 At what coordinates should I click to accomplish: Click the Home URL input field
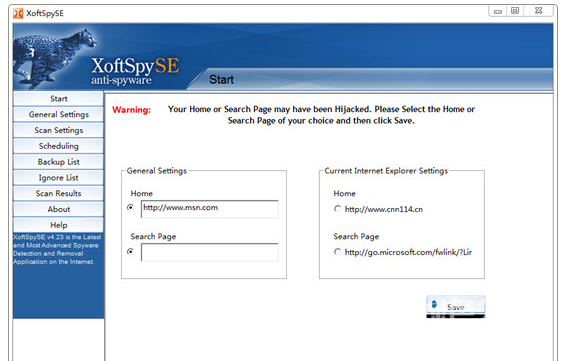210,209
